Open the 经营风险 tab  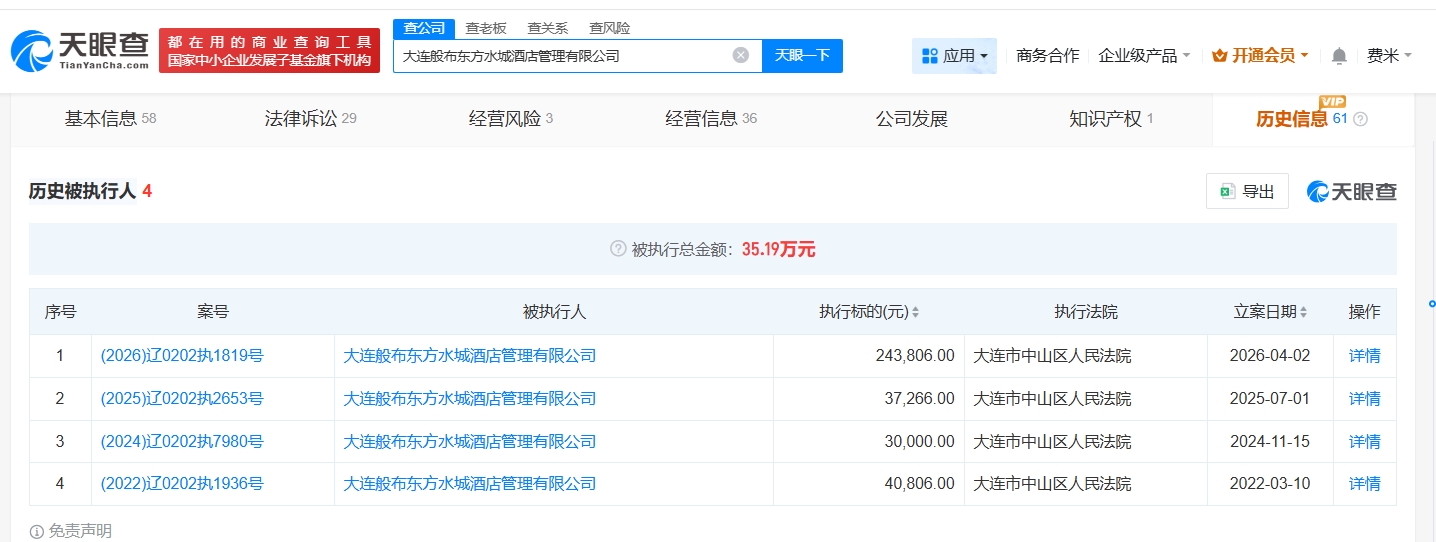pos(511,119)
